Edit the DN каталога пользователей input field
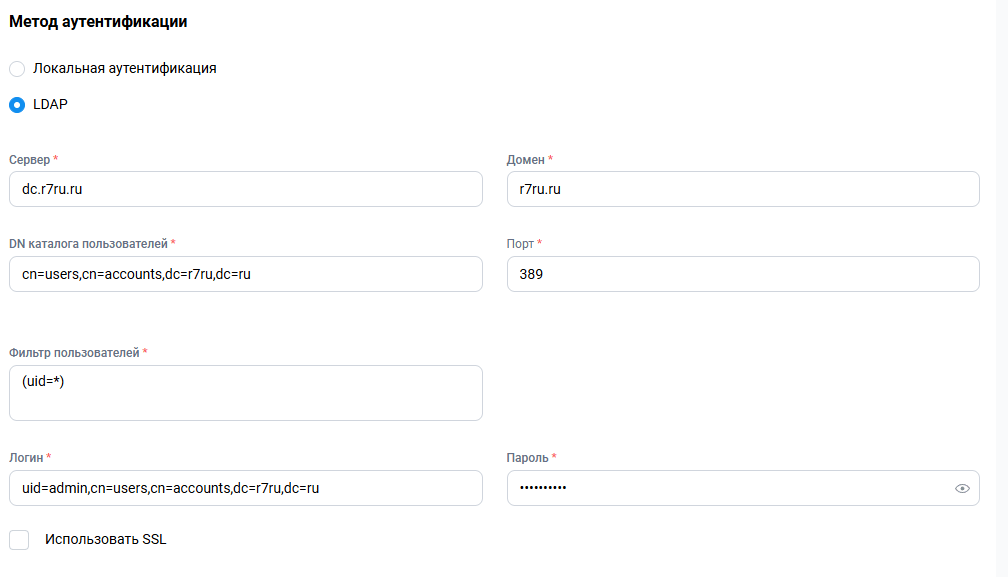 (x=246, y=274)
